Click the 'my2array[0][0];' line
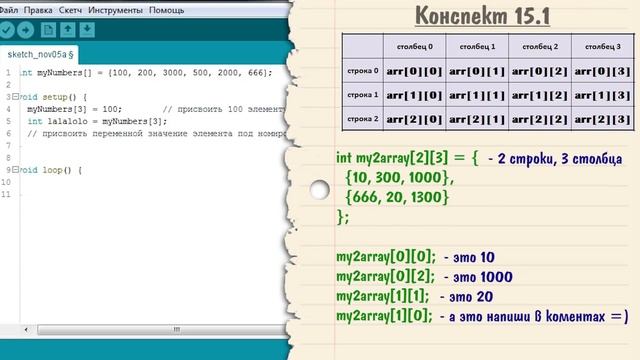This screenshot has width=640, height=360. coord(386,257)
